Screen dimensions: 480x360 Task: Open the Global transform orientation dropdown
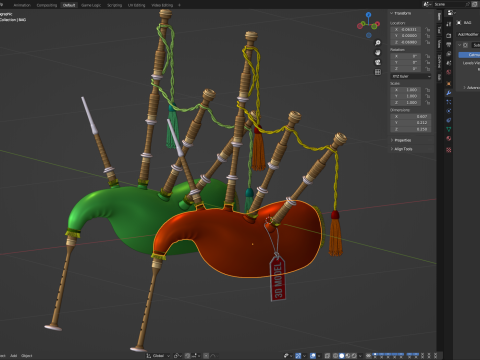(158, 356)
